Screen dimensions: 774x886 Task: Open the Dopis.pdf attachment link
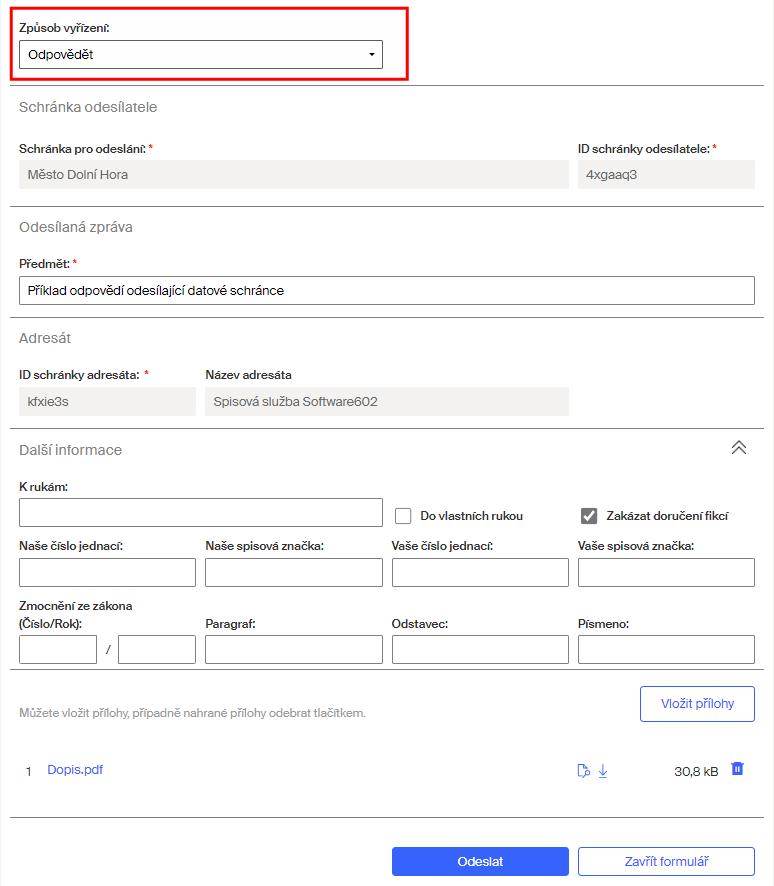click(x=75, y=770)
